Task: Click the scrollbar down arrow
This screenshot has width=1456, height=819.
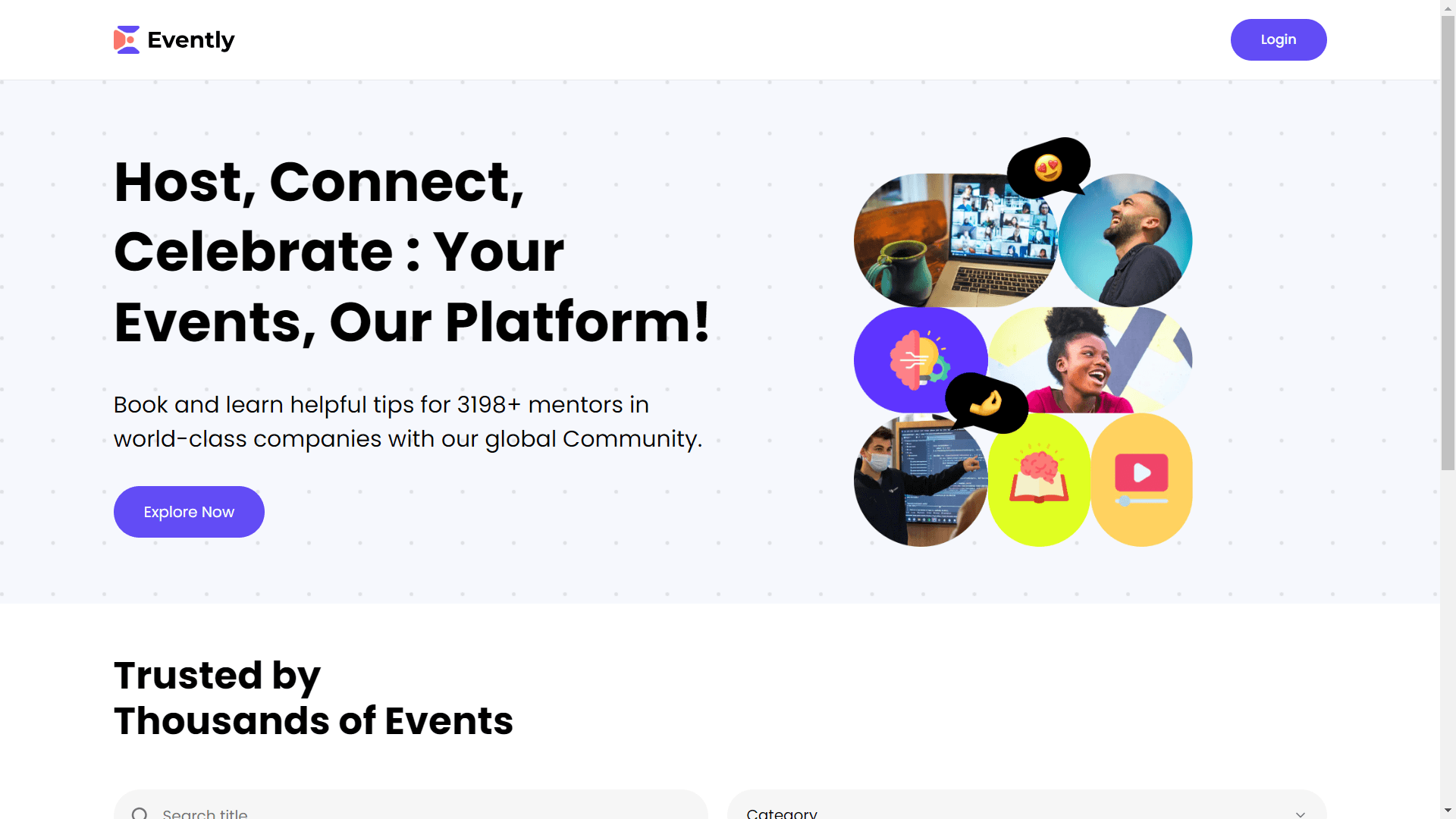Action: coord(1448,811)
